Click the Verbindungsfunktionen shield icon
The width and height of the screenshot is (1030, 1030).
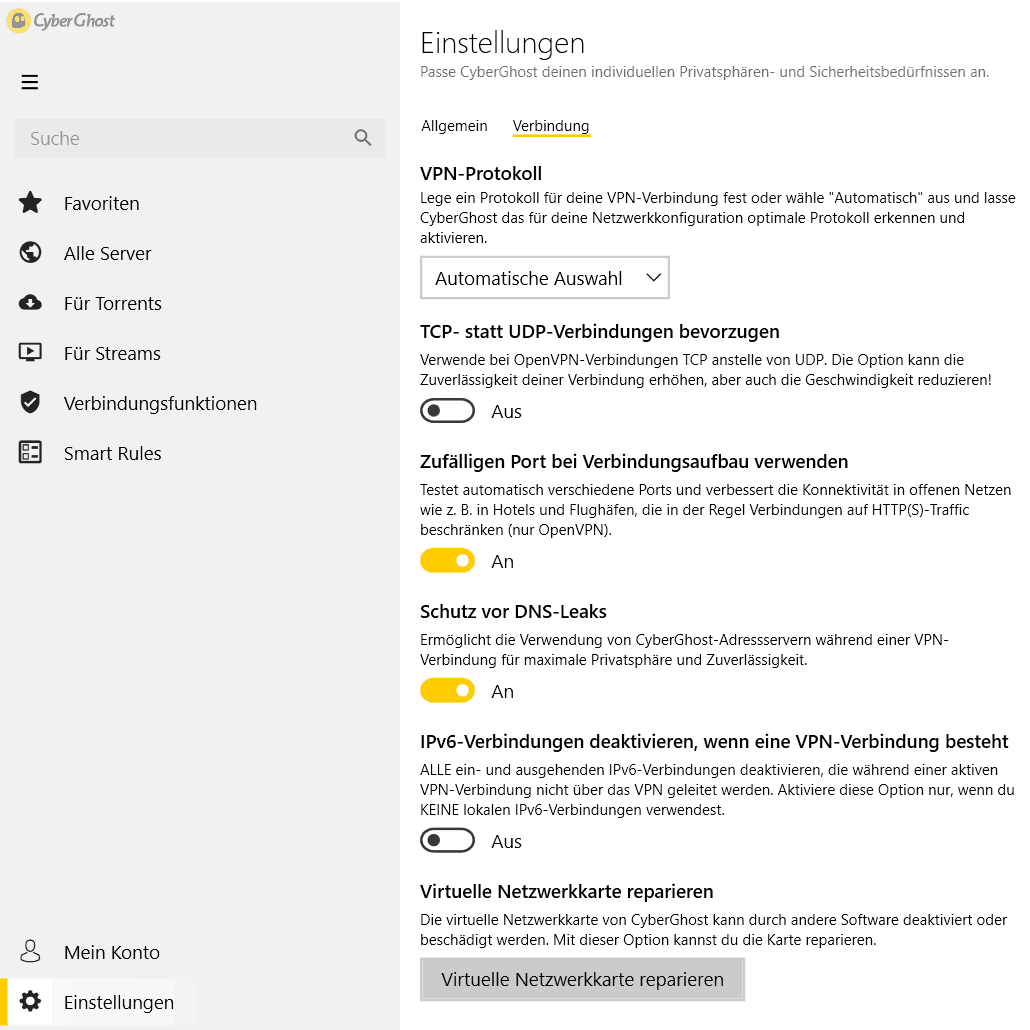(30, 402)
